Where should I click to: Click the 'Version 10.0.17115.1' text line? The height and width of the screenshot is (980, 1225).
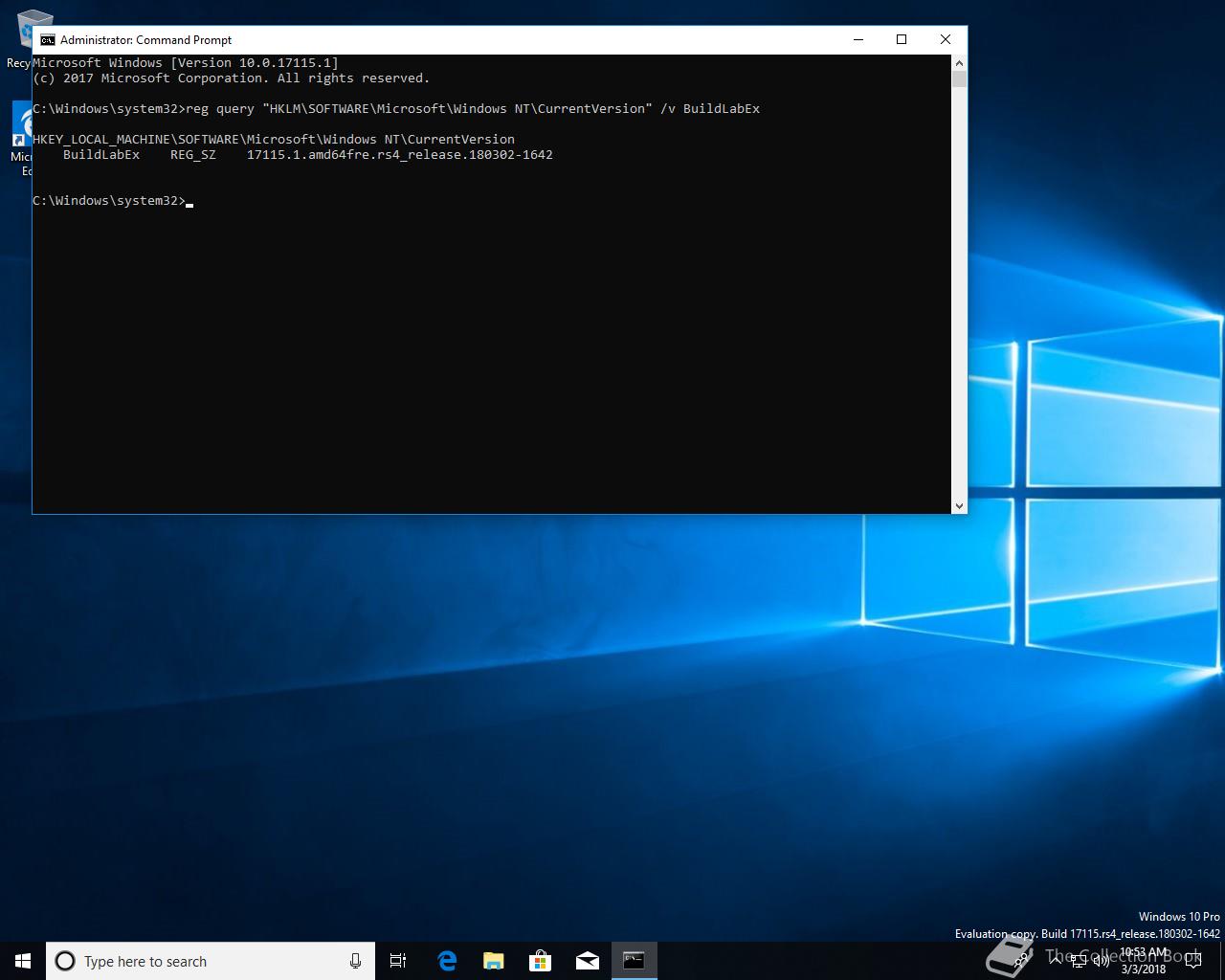coord(186,62)
